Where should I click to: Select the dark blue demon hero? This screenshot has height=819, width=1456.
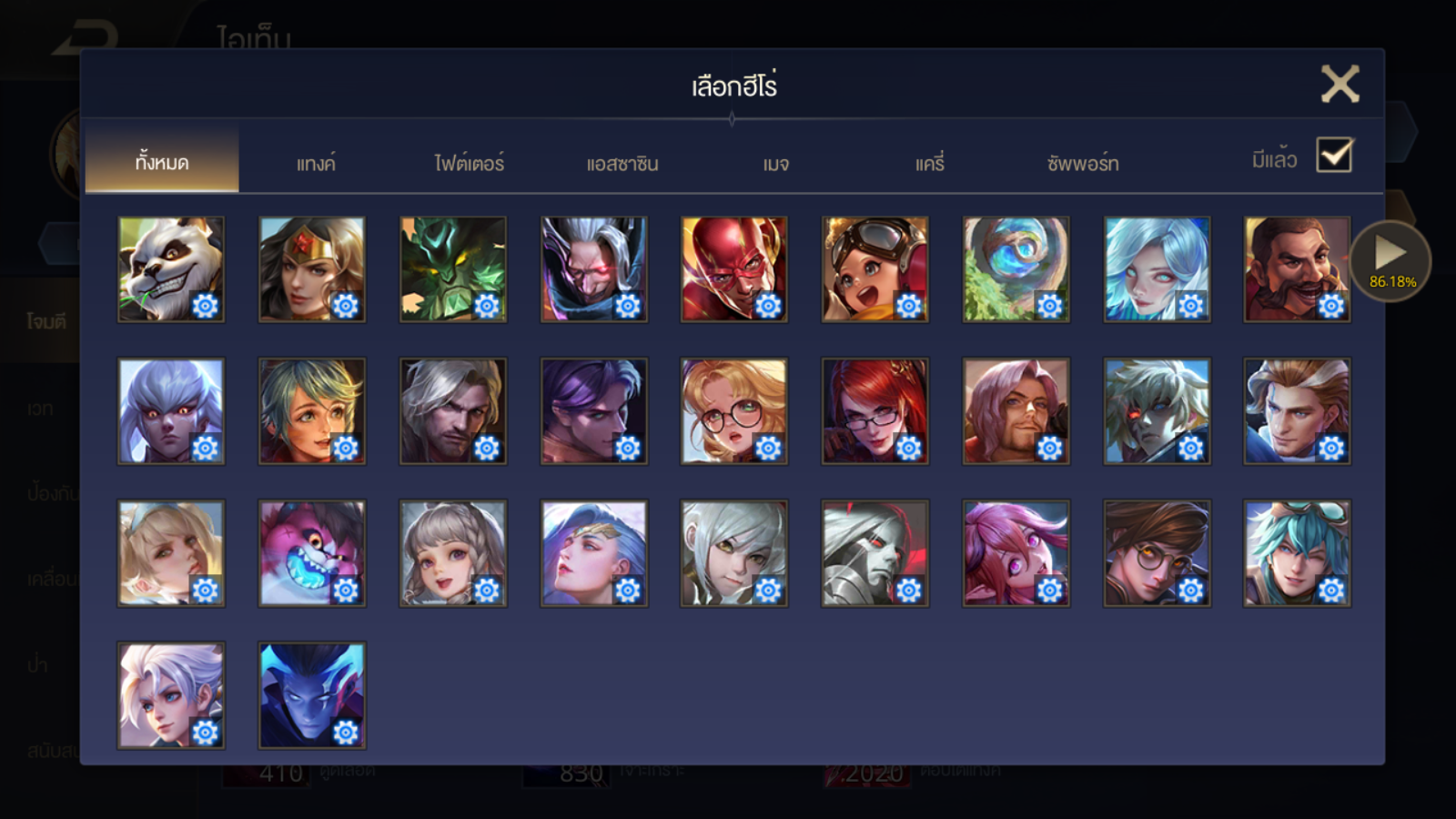click(x=312, y=695)
